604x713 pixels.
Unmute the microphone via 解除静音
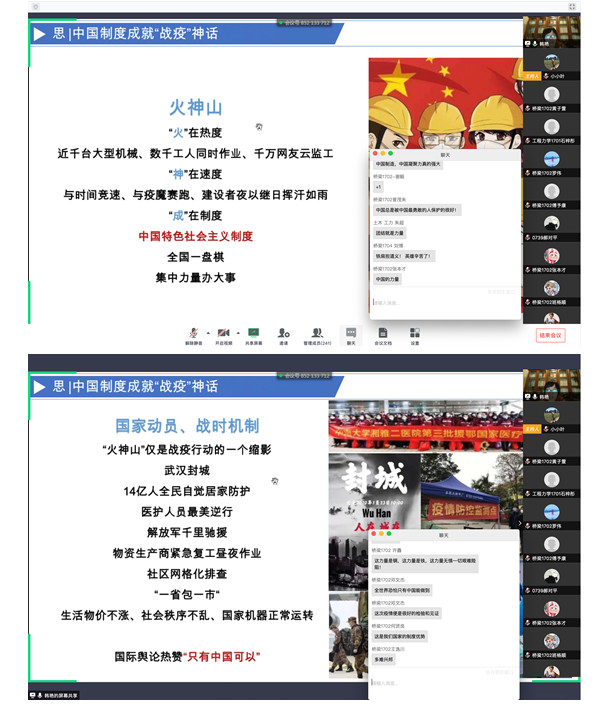pos(192,332)
